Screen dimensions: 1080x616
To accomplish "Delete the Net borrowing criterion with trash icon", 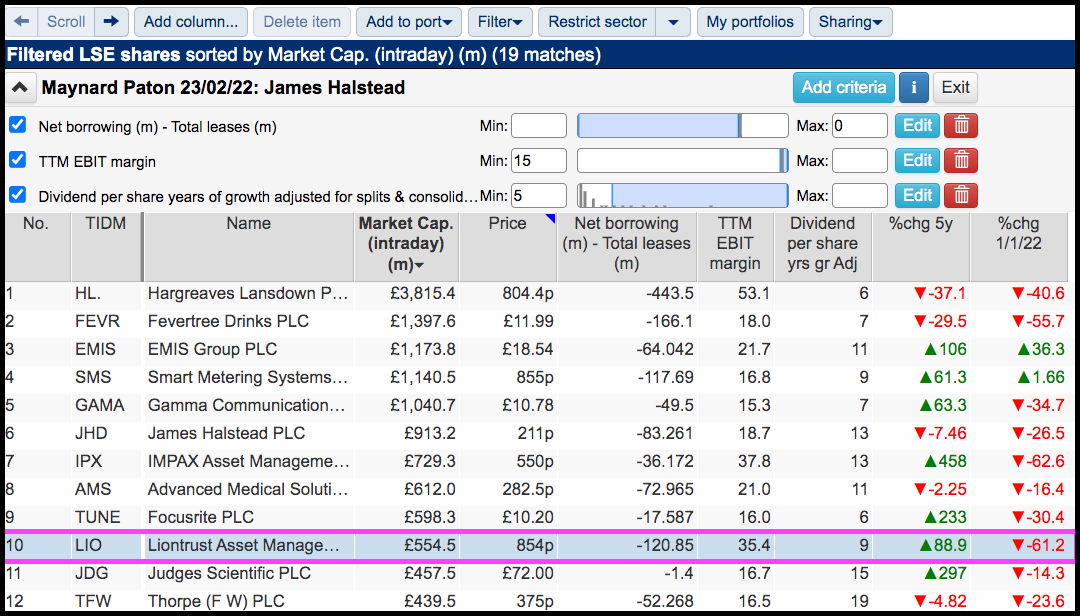I will tap(961, 126).
